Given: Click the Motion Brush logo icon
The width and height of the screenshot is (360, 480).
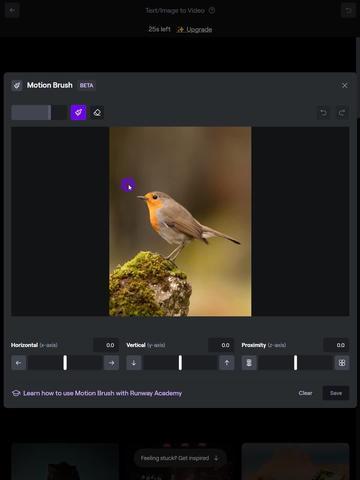Looking at the screenshot, I should click(x=17, y=86).
